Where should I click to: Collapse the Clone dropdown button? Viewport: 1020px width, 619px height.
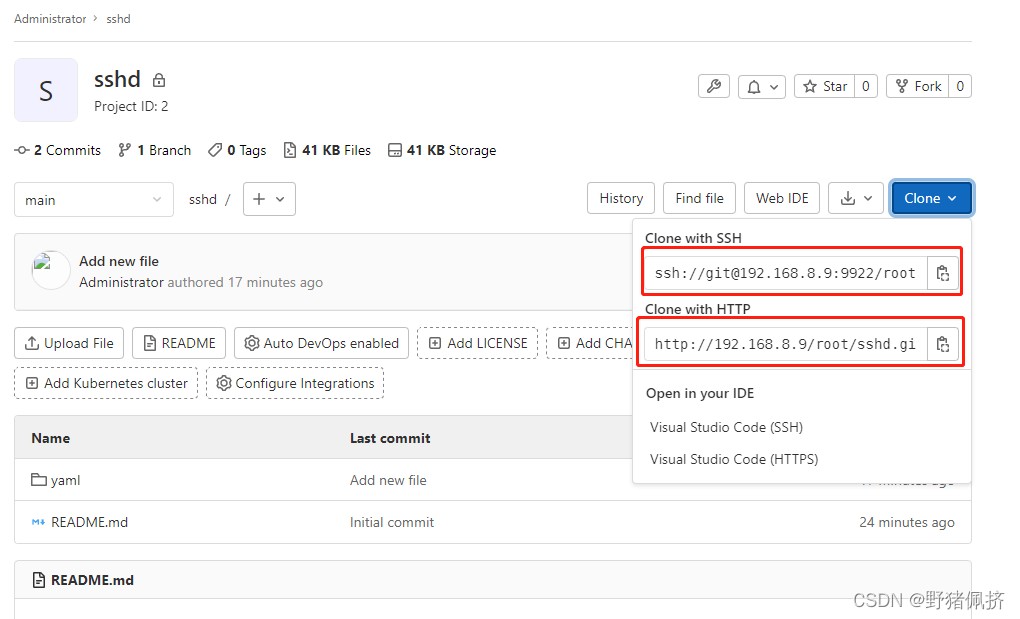931,198
